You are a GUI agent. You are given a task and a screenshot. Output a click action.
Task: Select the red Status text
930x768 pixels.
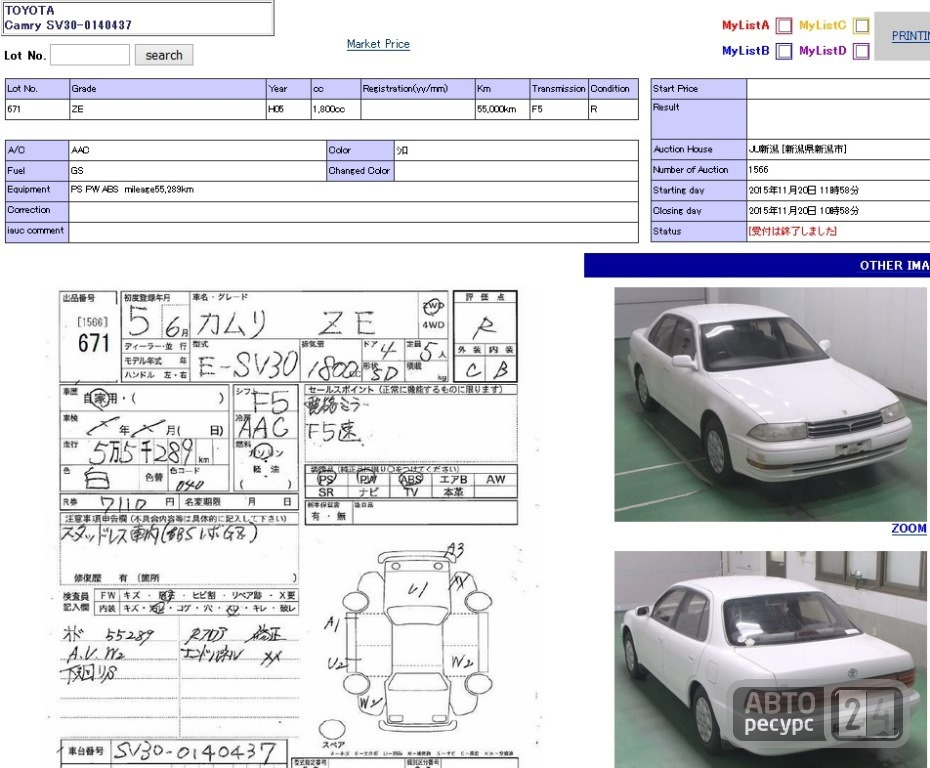(792, 231)
